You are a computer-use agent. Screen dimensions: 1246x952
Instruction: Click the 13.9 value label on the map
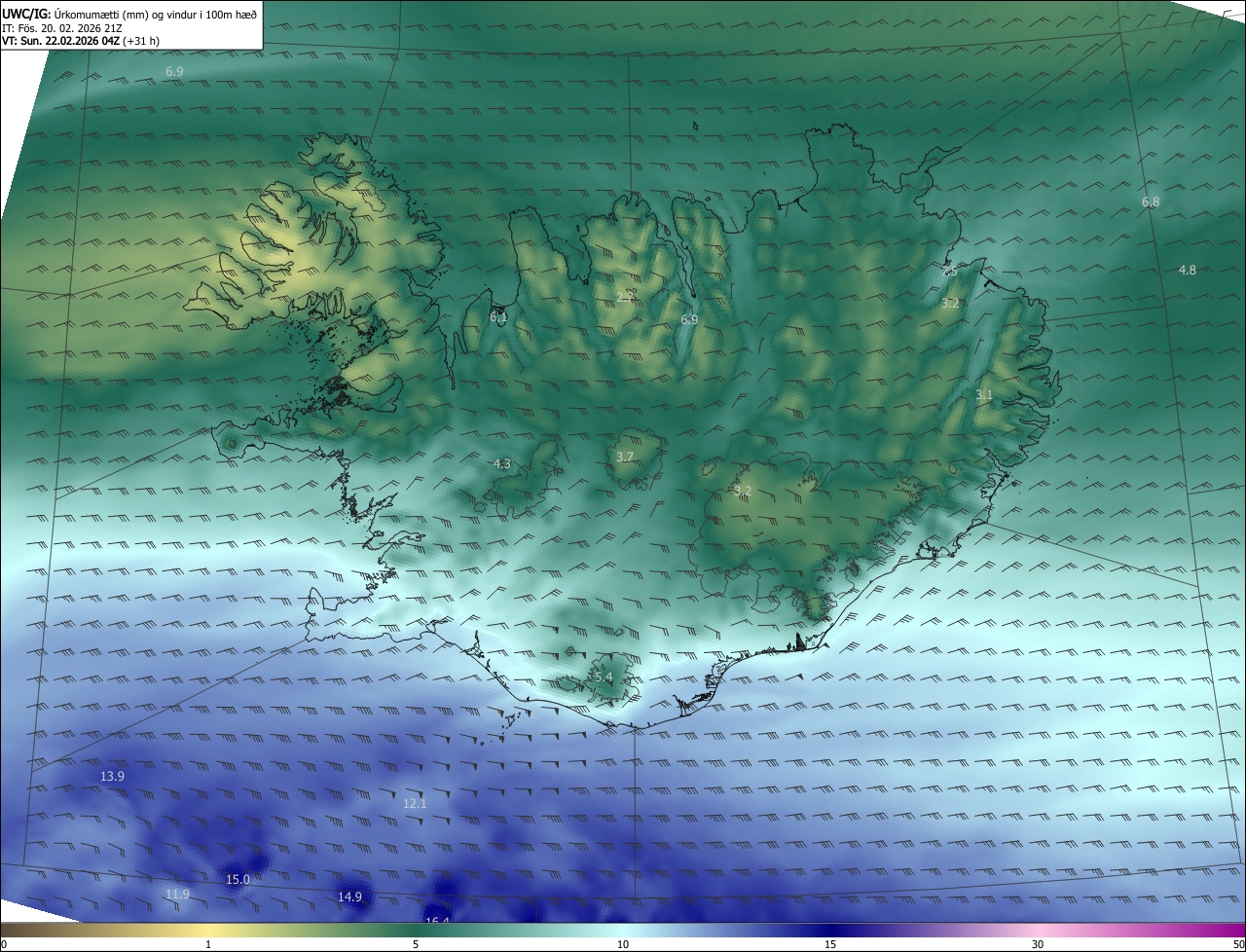click(x=113, y=776)
